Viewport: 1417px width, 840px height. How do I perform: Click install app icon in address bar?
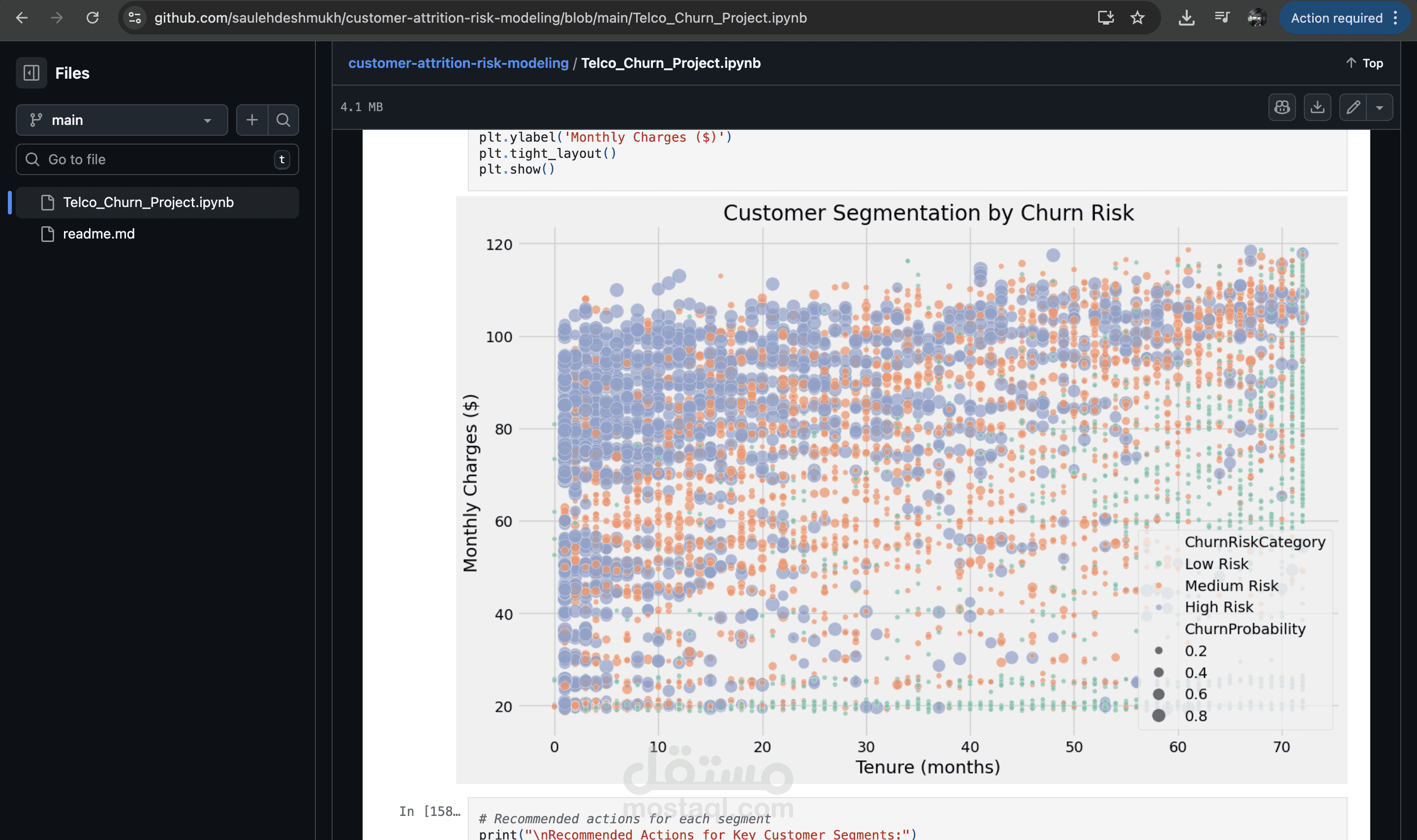[1105, 18]
